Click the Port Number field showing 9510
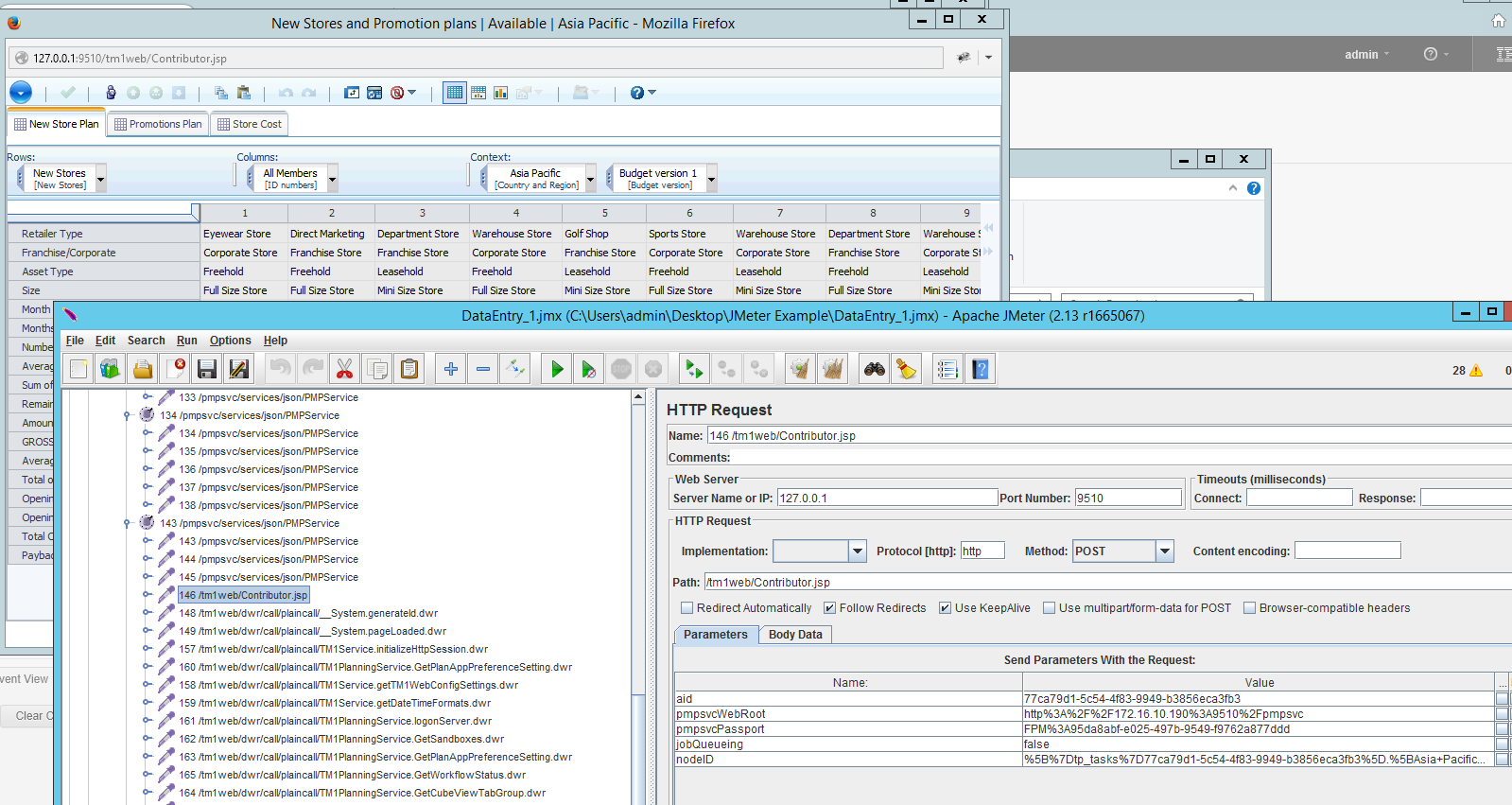The width and height of the screenshot is (1512, 805). click(x=1128, y=498)
